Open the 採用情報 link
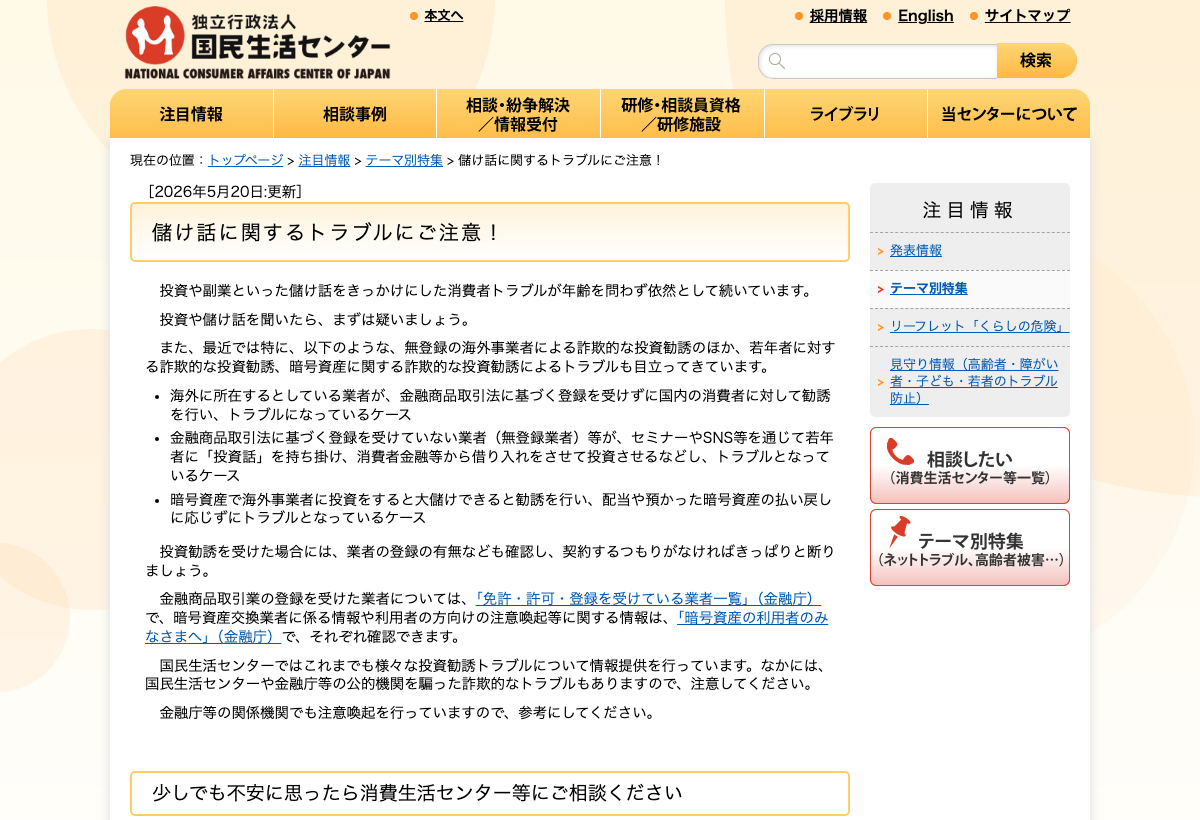The height and width of the screenshot is (820, 1200). [838, 16]
